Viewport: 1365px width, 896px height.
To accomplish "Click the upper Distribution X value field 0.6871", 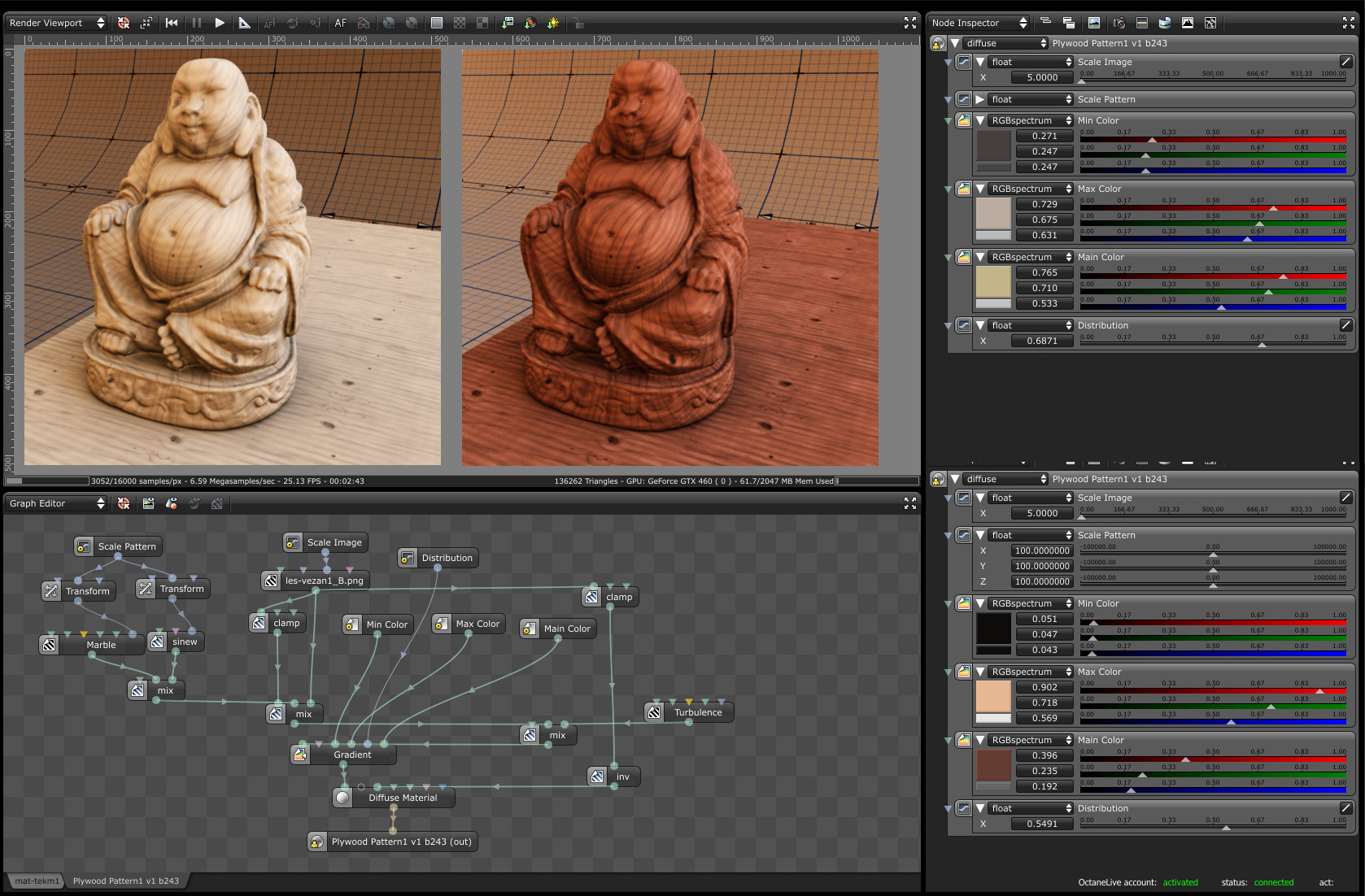I will tap(1042, 341).
